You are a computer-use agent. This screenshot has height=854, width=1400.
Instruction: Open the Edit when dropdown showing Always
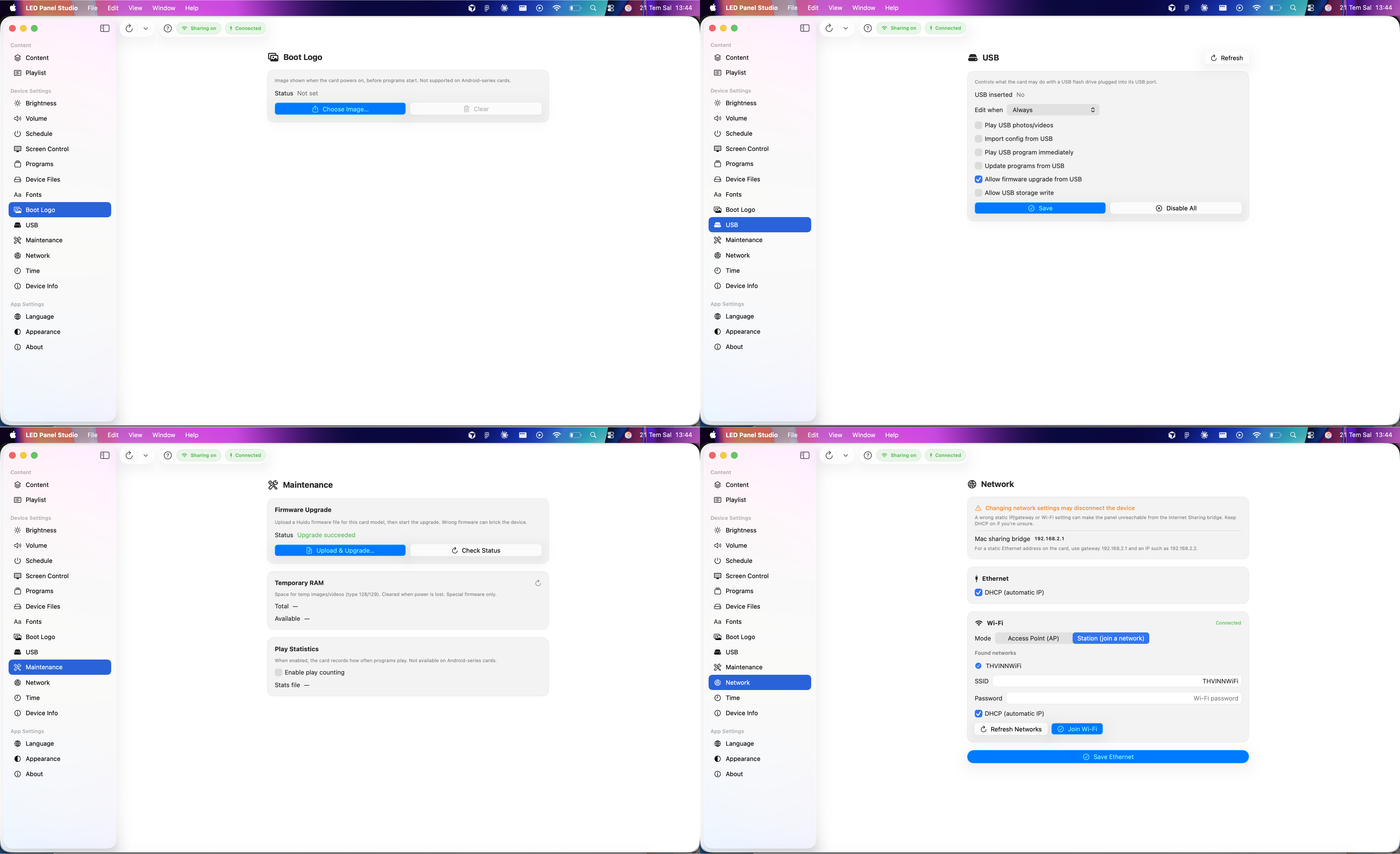tap(1053, 110)
